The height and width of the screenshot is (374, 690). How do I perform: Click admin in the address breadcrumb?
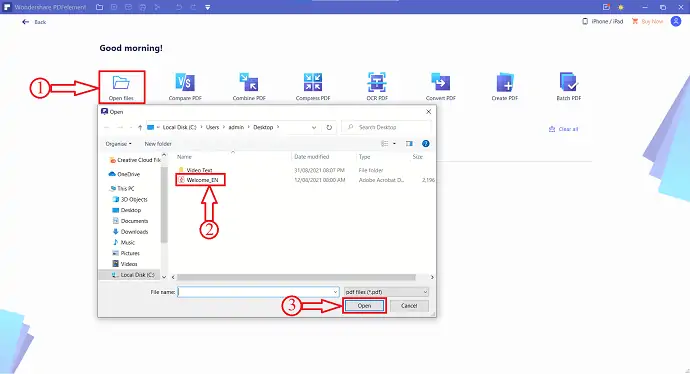point(236,127)
